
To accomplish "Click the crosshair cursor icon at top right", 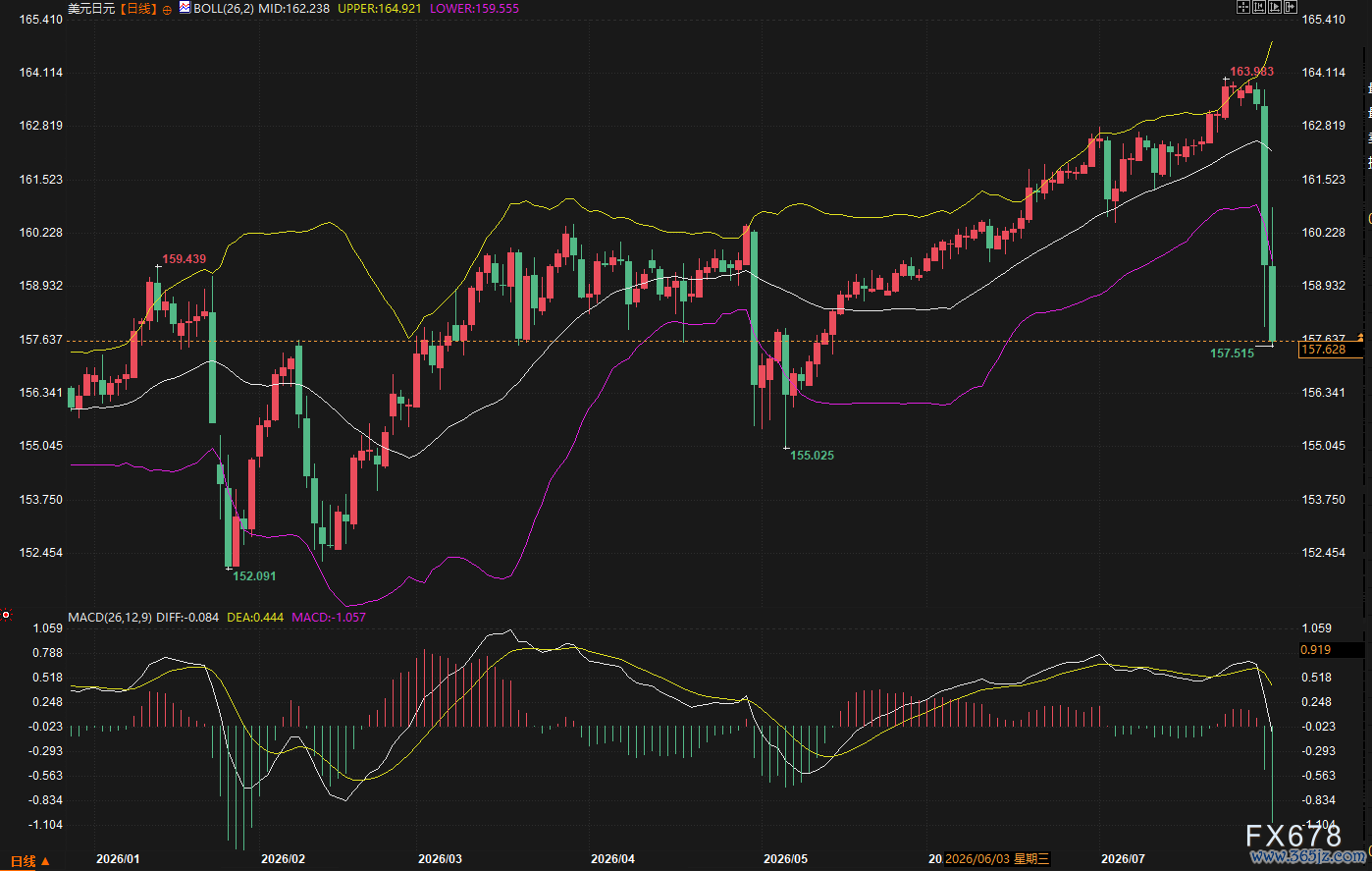I will click(x=1242, y=7).
